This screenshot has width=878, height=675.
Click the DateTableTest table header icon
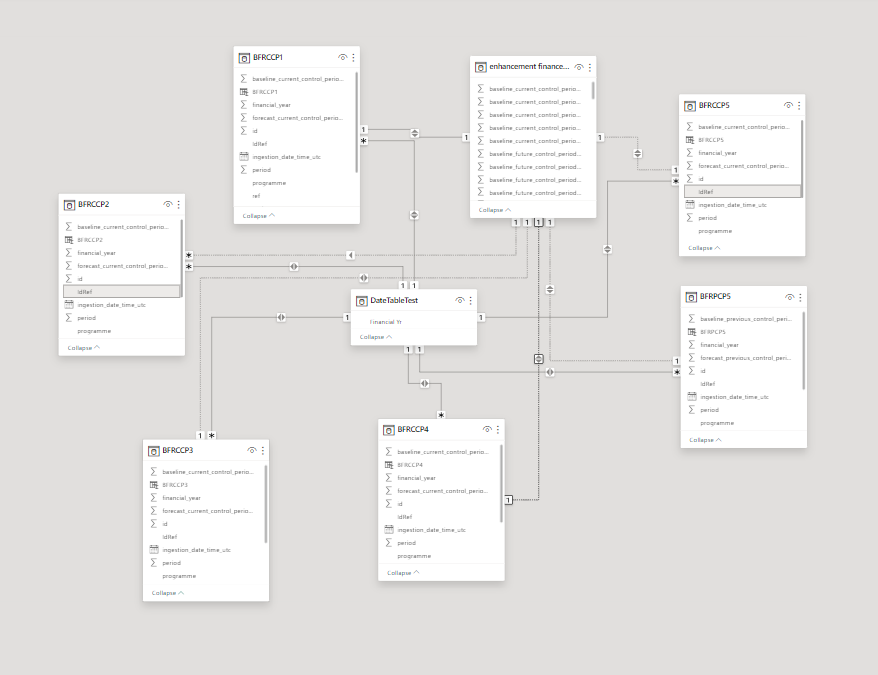362,301
